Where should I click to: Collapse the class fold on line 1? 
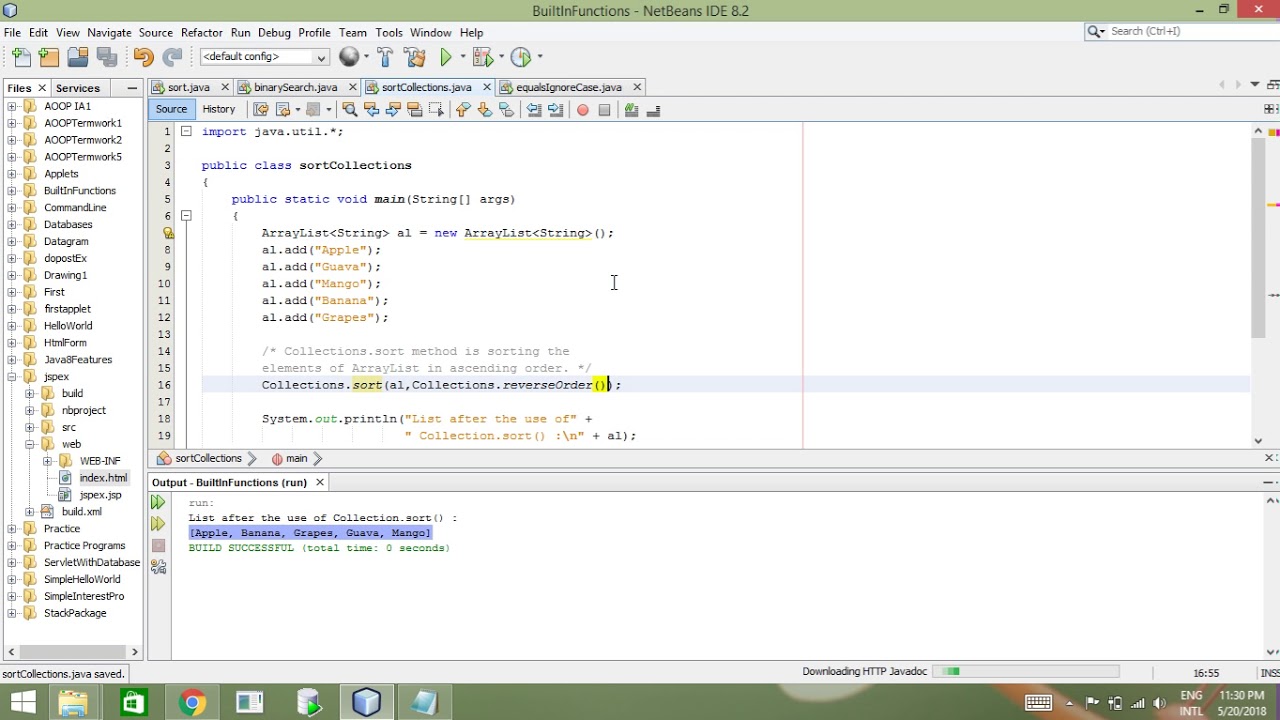point(186,131)
